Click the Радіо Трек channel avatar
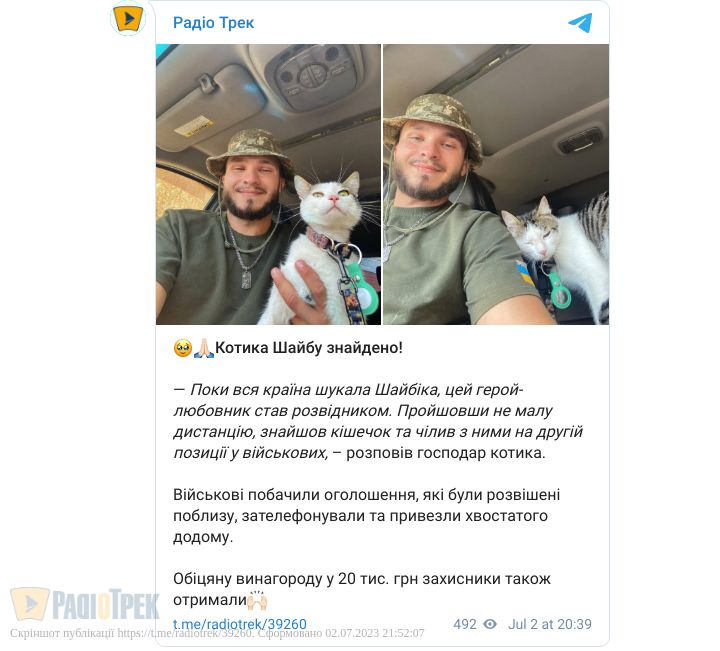 128,20
